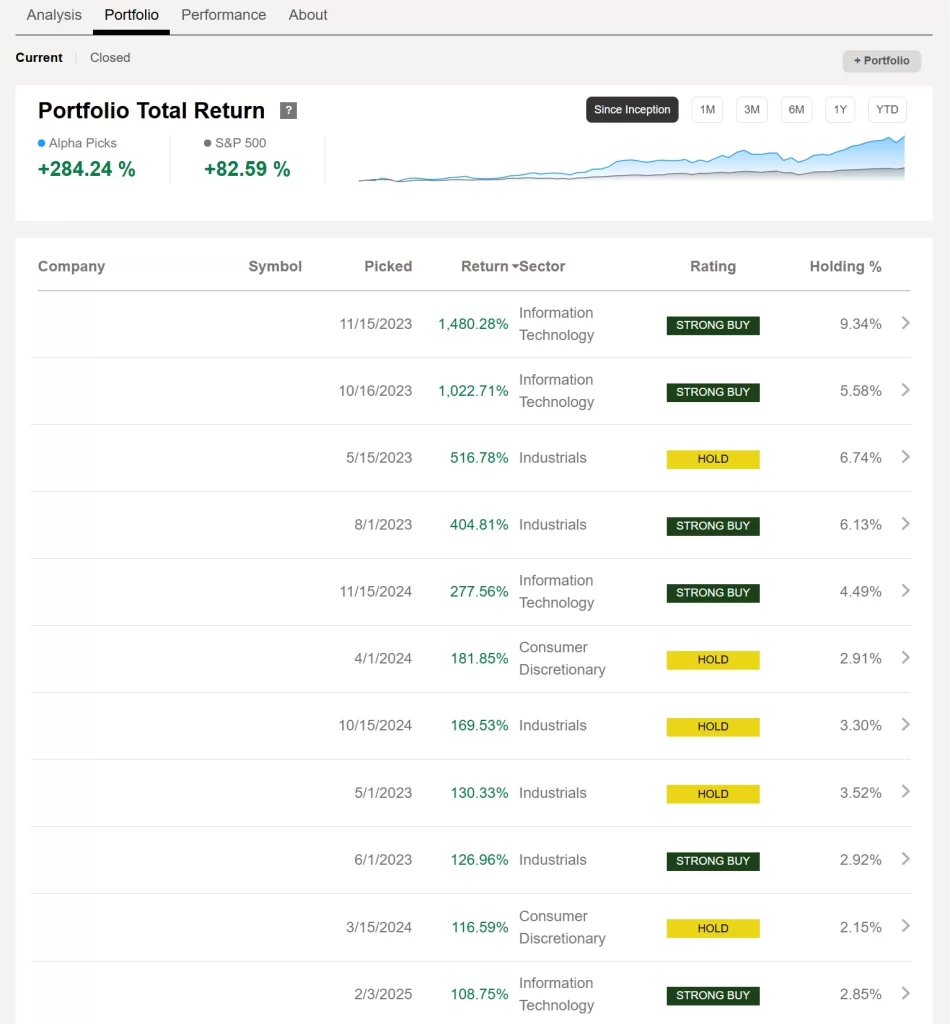
Task: Open chevron for the 277.56% return row
Action: [x=905, y=591]
